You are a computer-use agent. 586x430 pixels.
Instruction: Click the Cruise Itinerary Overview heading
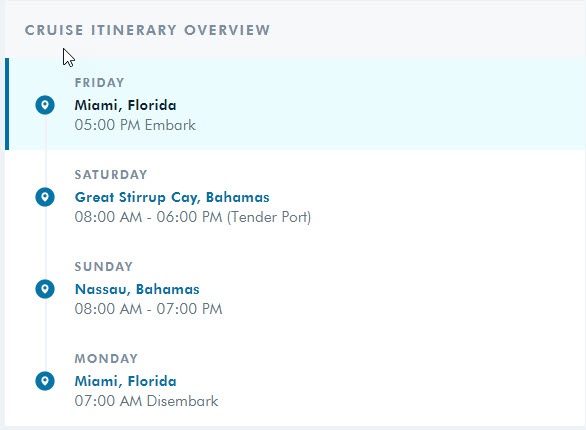tap(147, 30)
